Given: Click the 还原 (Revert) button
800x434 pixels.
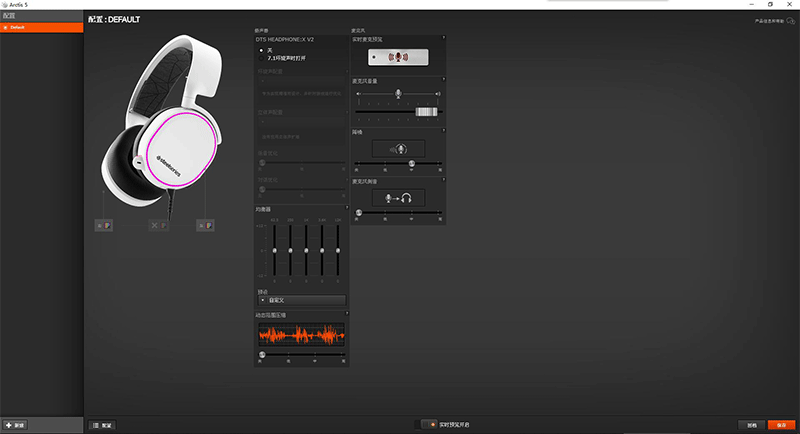Looking at the screenshot, I should pos(752,425).
